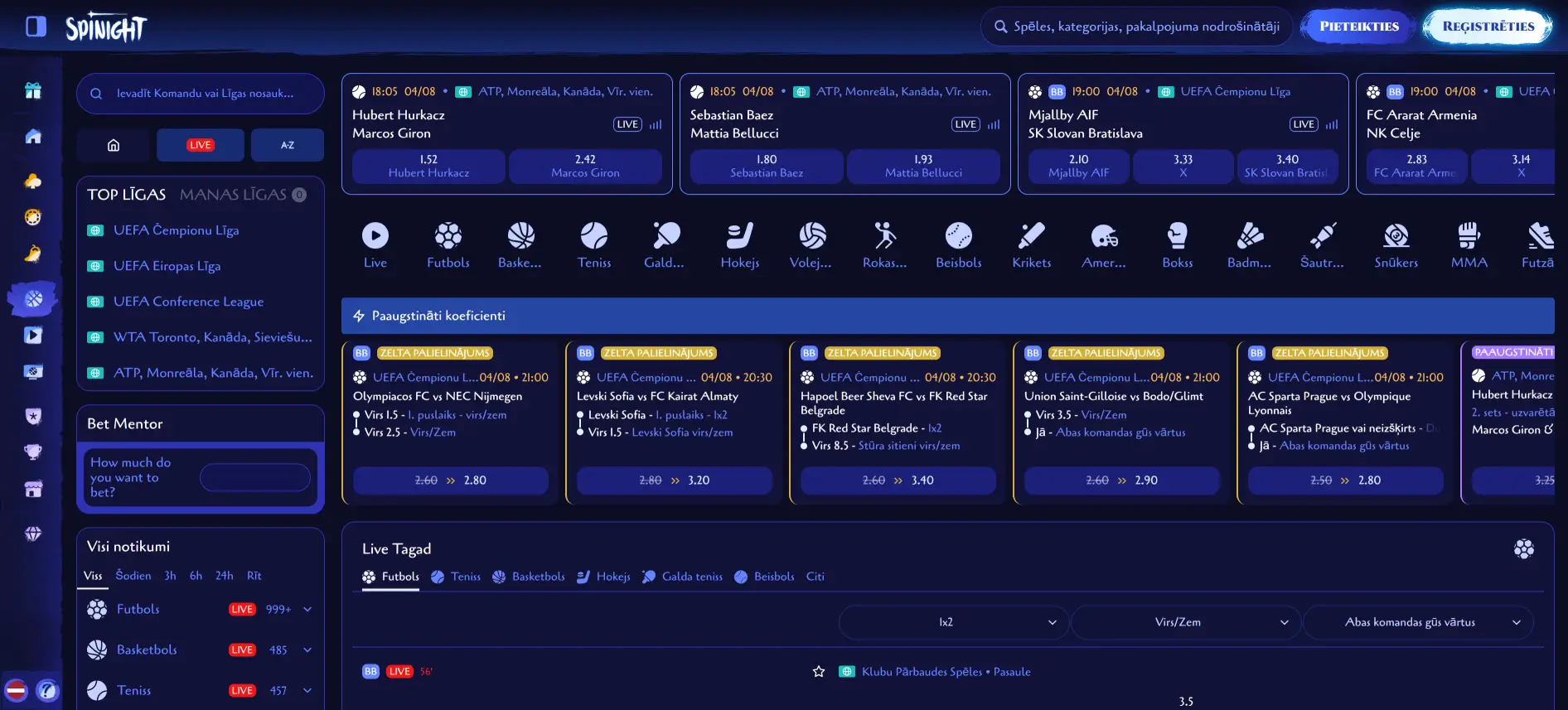The width and height of the screenshot is (1568, 710).
Task: Open the trophy icon in the sidebar
Action: (x=33, y=452)
